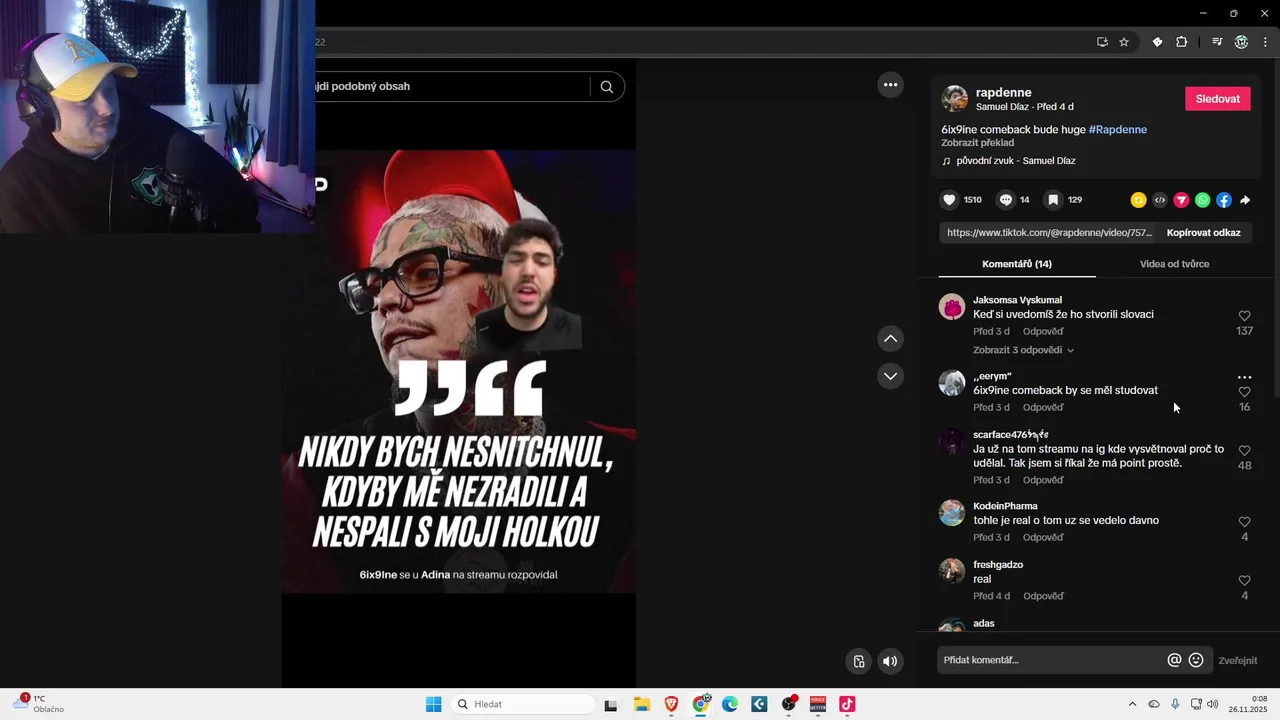This screenshot has height=720, width=1280.
Task: Follow rapdenne with Sledovat button
Action: (x=1217, y=99)
